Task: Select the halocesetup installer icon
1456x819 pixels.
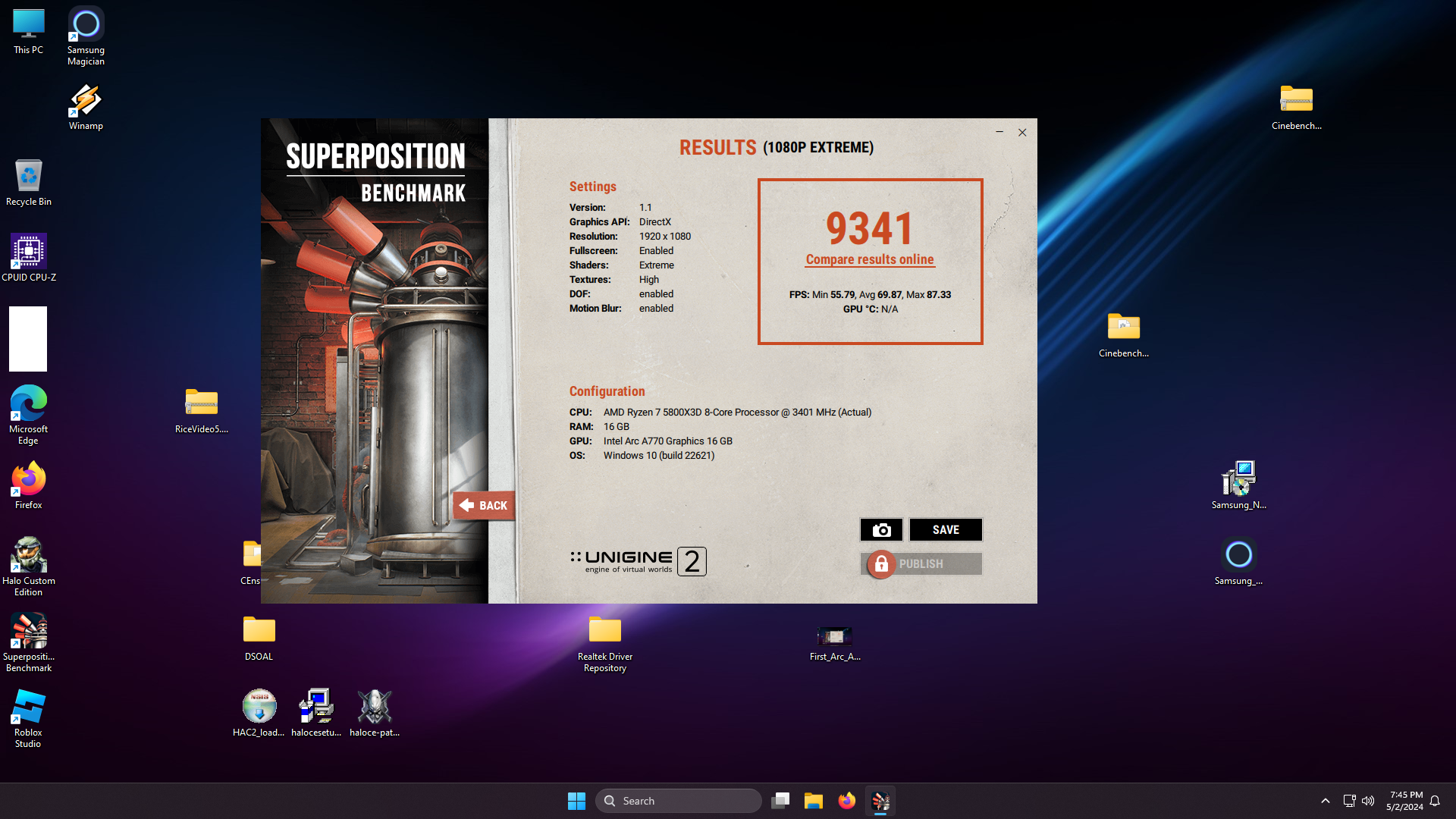Action: pos(316,714)
